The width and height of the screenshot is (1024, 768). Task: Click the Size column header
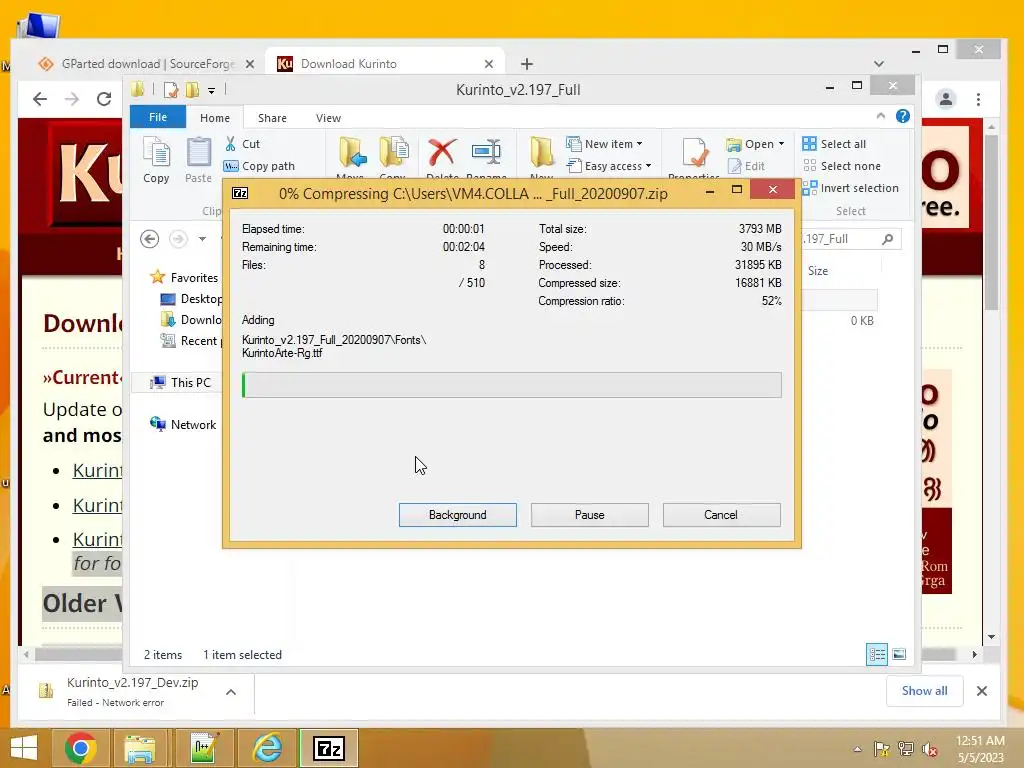tap(818, 270)
